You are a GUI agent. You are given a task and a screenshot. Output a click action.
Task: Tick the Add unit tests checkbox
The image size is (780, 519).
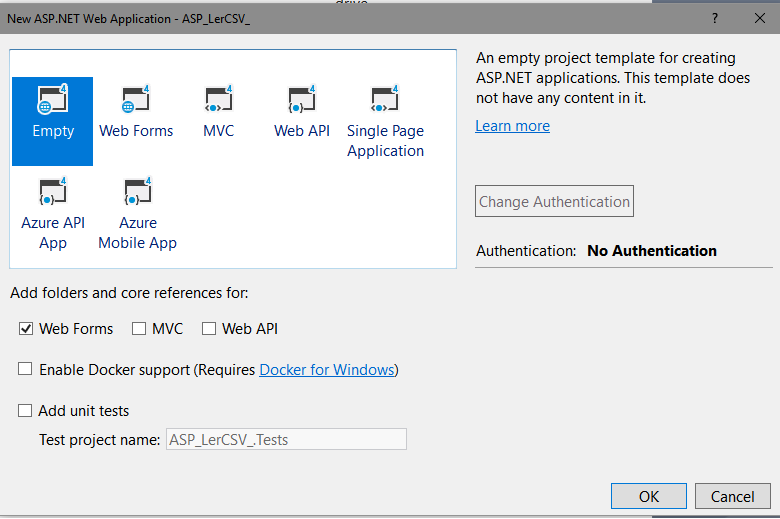pyautogui.click(x=25, y=411)
